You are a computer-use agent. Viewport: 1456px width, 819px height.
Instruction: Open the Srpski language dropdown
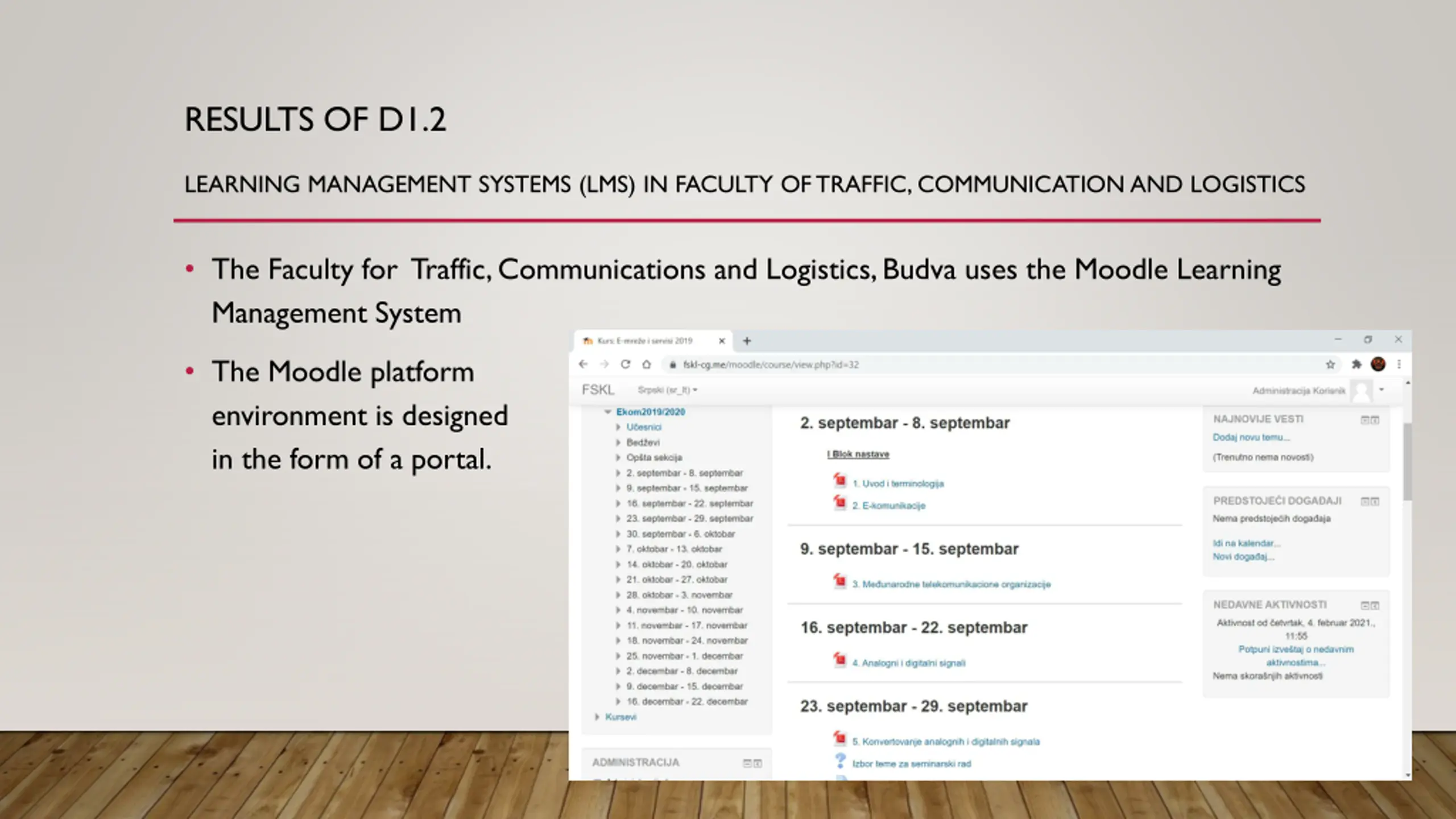pyautogui.click(x=667, y=390)
